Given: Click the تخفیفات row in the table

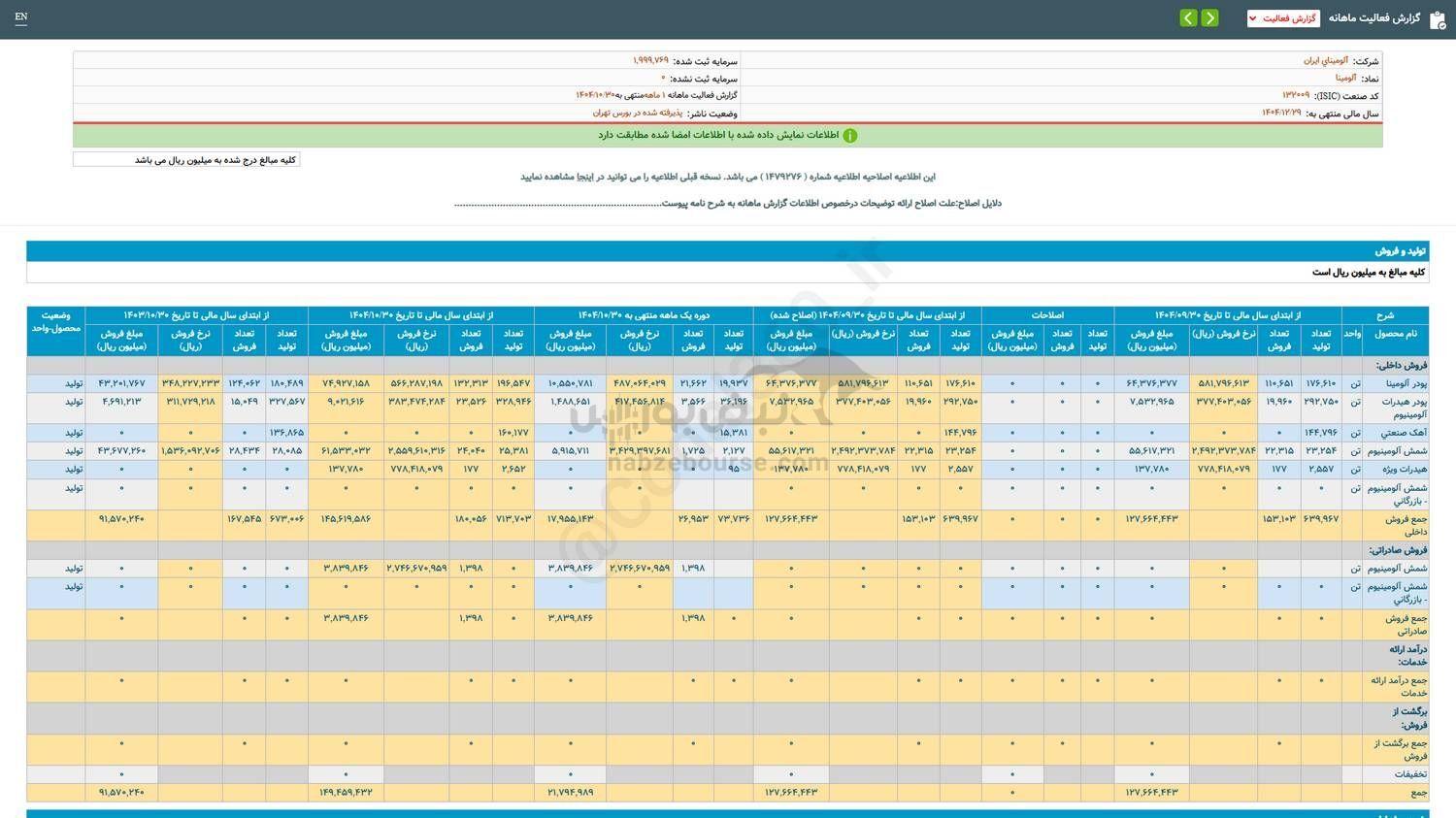Looking at the screenshot, I should (1395, 773).
